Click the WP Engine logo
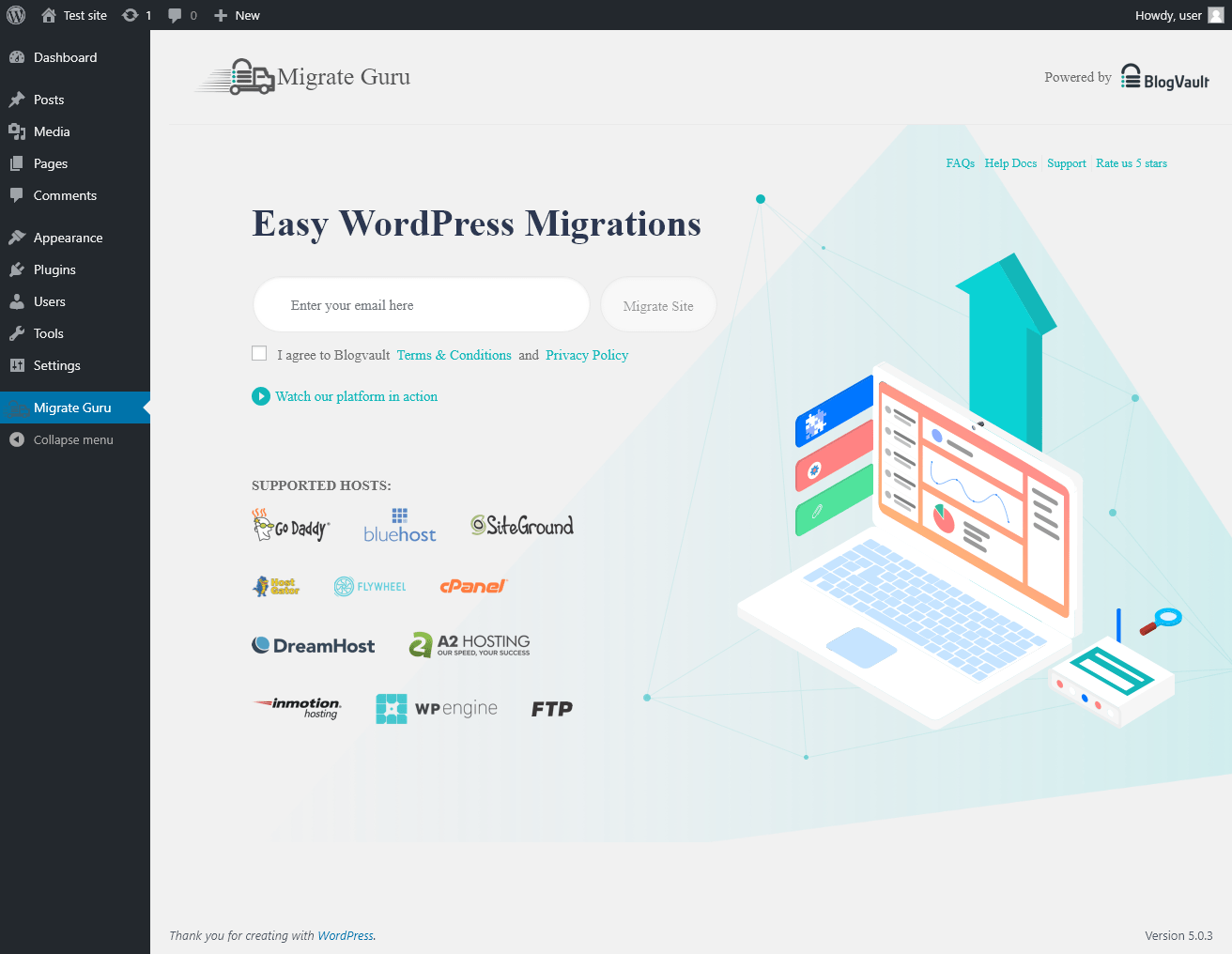The image size is (1232, 954). point(437,709)
